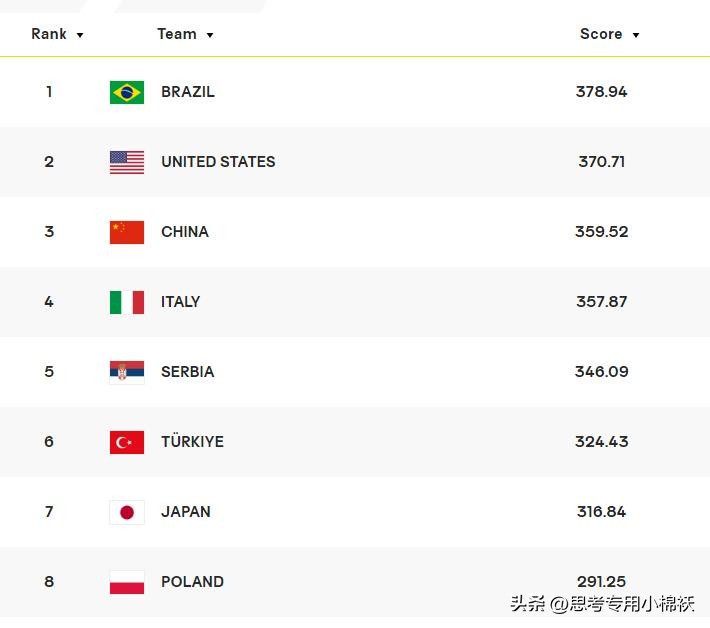
Task: Sort by the Team column arrow
Action: click(x=210, y=35)
